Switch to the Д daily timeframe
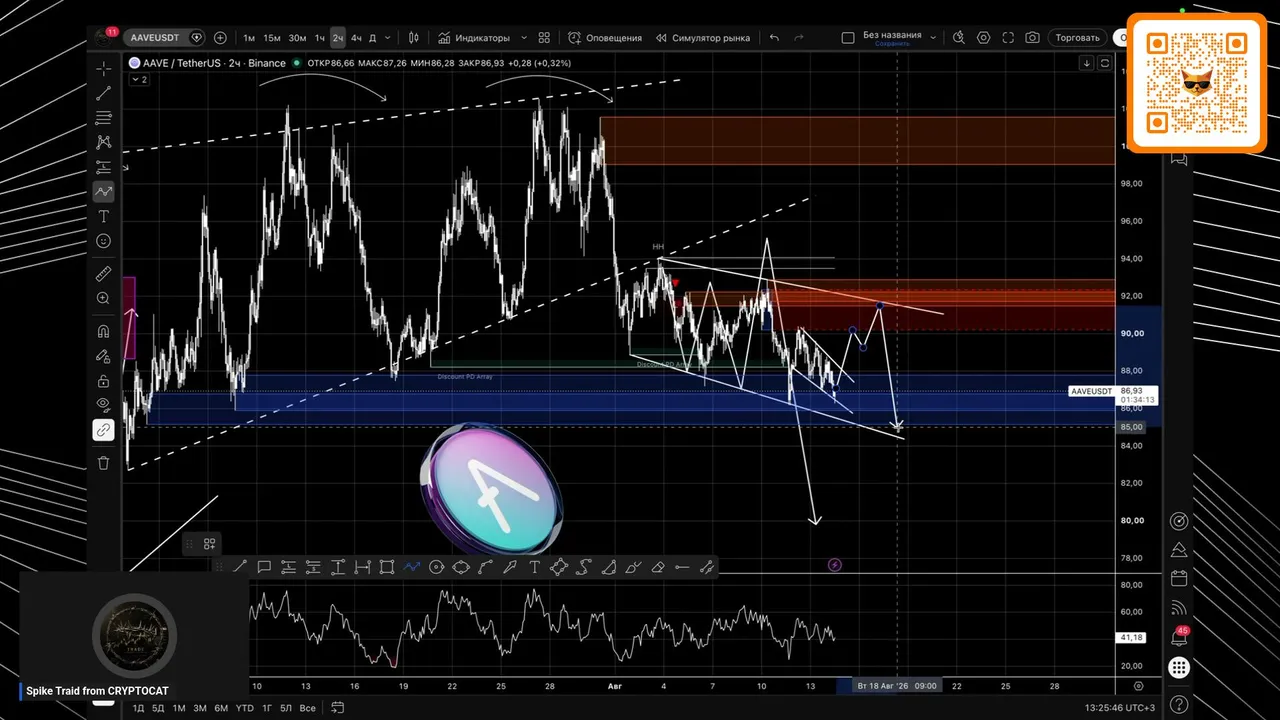 click(x=373, y=38)
